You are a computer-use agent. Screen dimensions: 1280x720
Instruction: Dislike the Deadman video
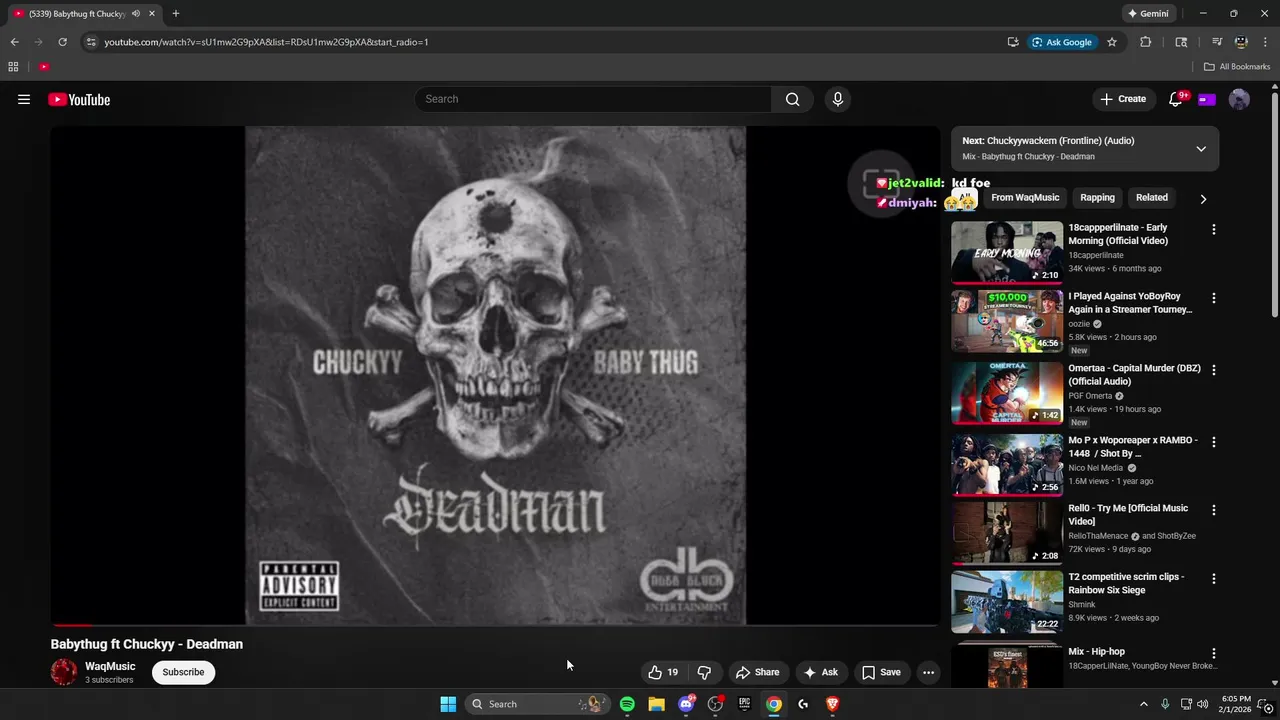tap(704, 672)
